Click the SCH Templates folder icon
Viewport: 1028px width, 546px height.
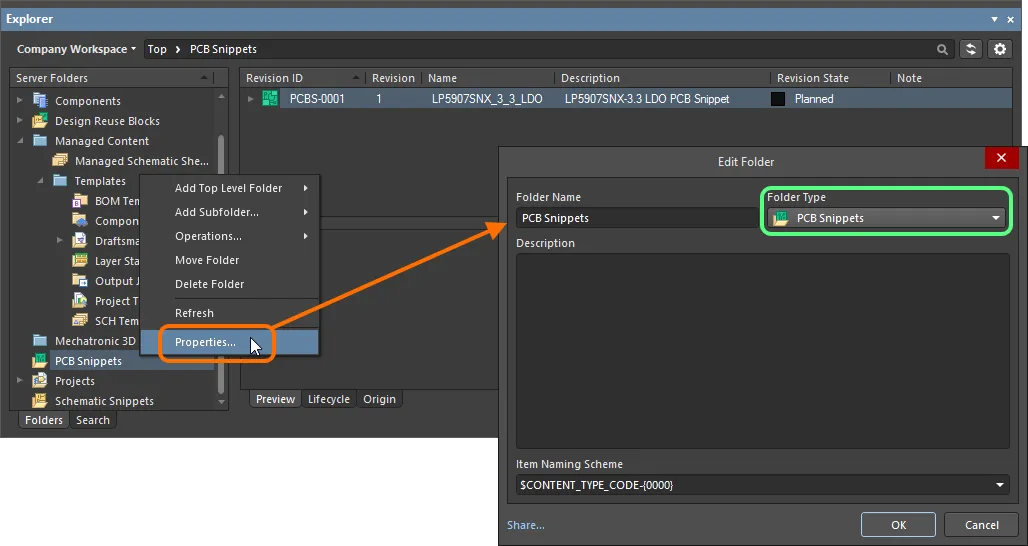click(80, 321)
